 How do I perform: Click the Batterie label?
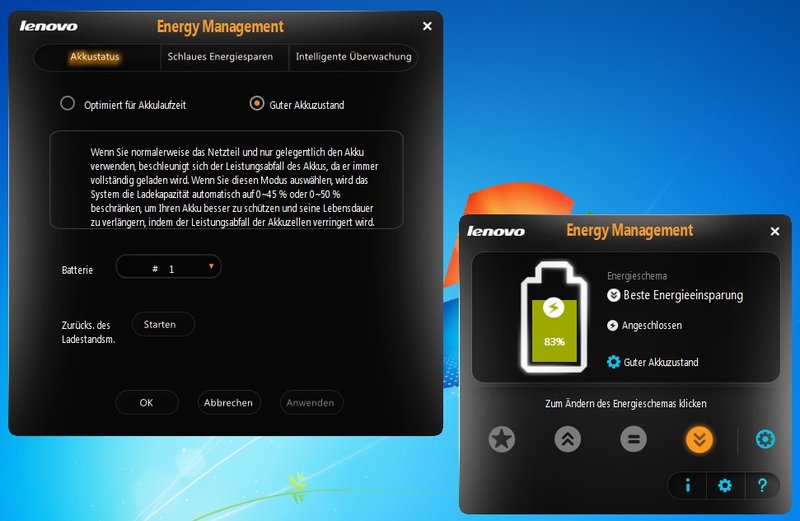click(x=77, y=270)
